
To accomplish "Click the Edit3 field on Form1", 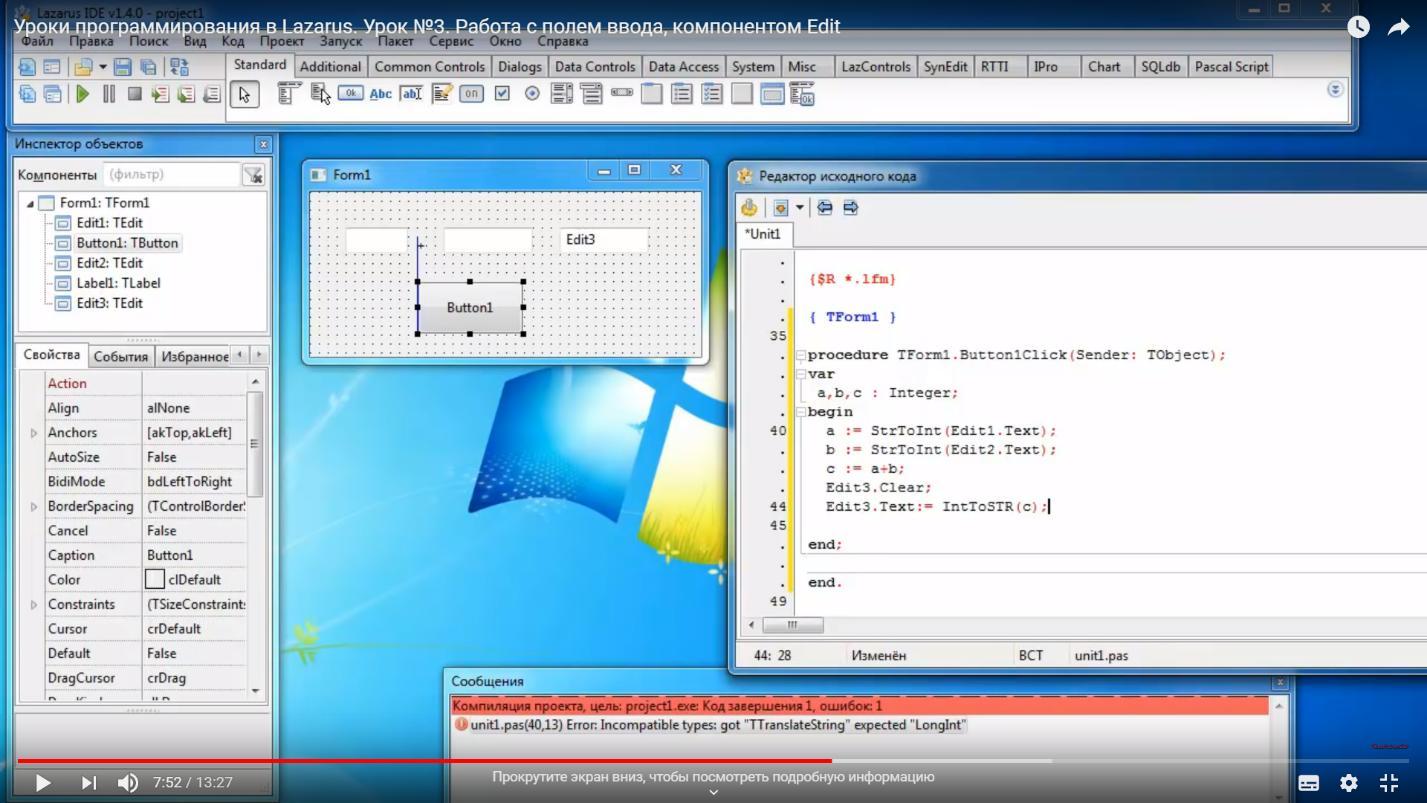I will (604, 240).
